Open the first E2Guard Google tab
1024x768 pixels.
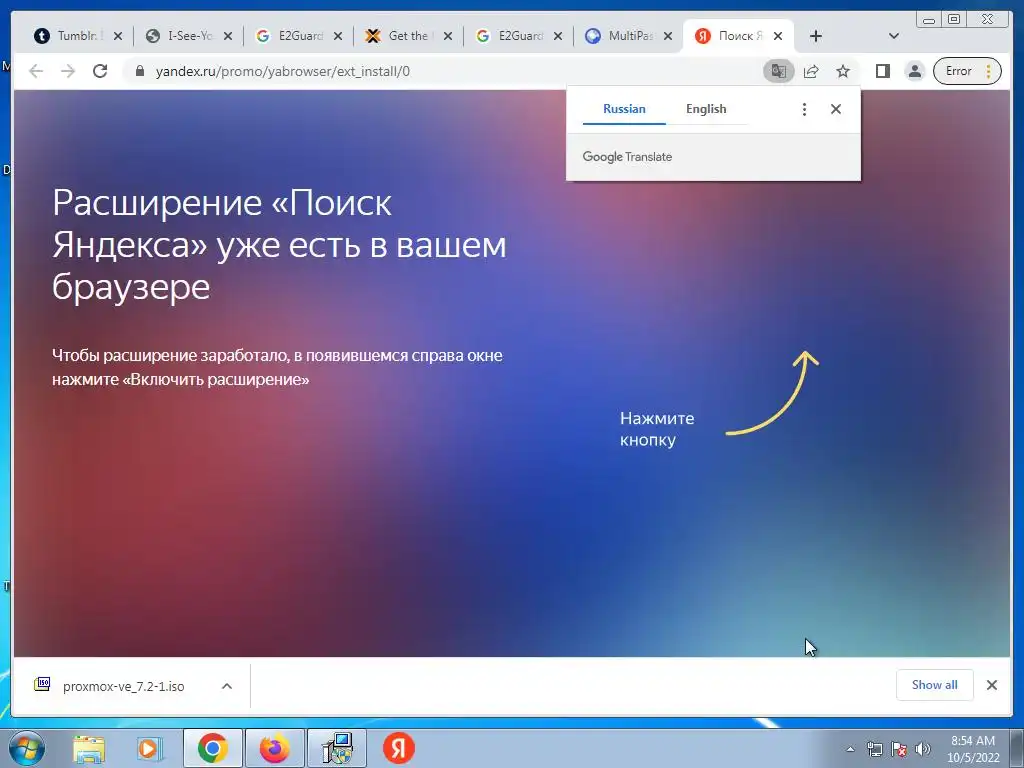[290, 36]
